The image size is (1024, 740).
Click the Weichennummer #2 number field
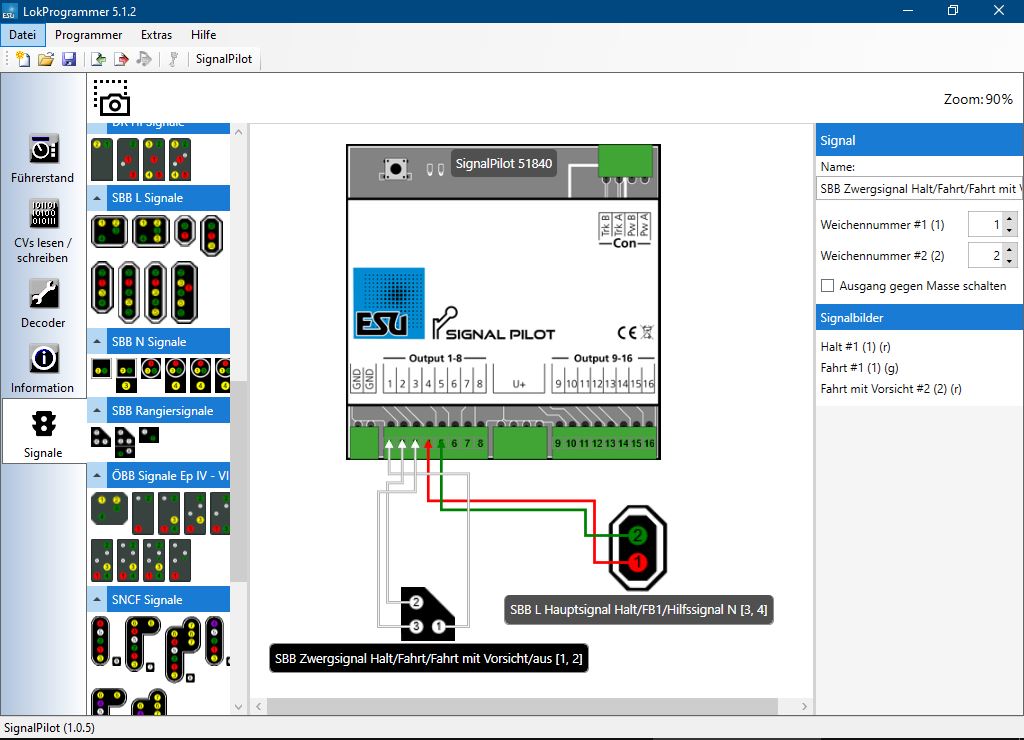coord(985,255)
